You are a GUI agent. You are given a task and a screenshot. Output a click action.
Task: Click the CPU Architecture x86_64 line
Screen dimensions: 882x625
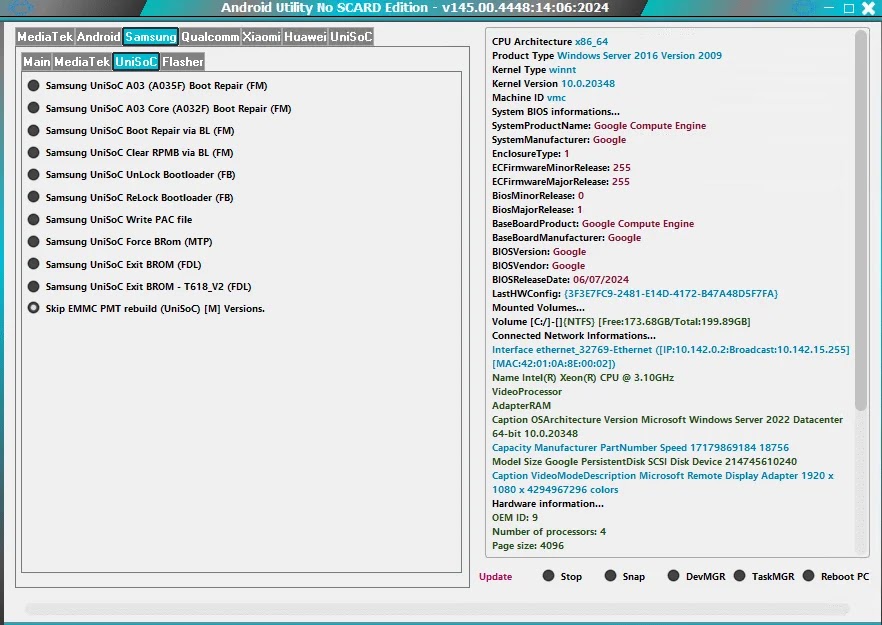[550, 42]
